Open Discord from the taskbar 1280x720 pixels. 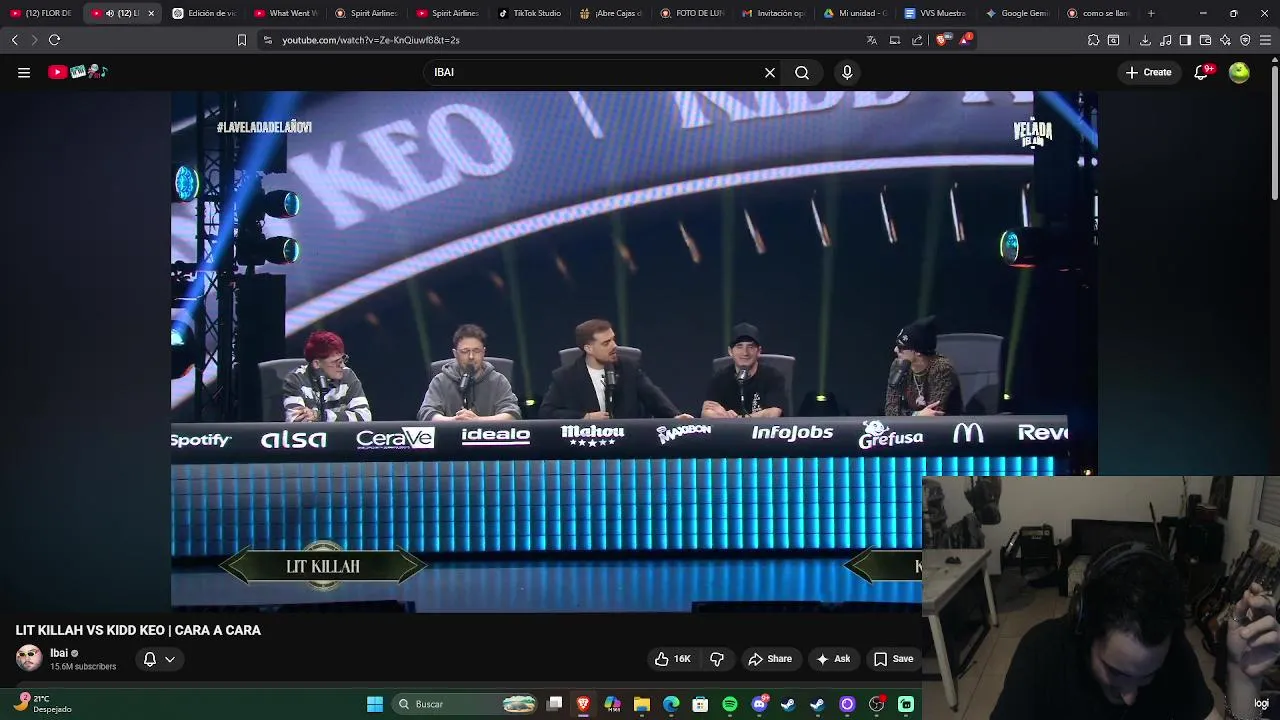759,704
